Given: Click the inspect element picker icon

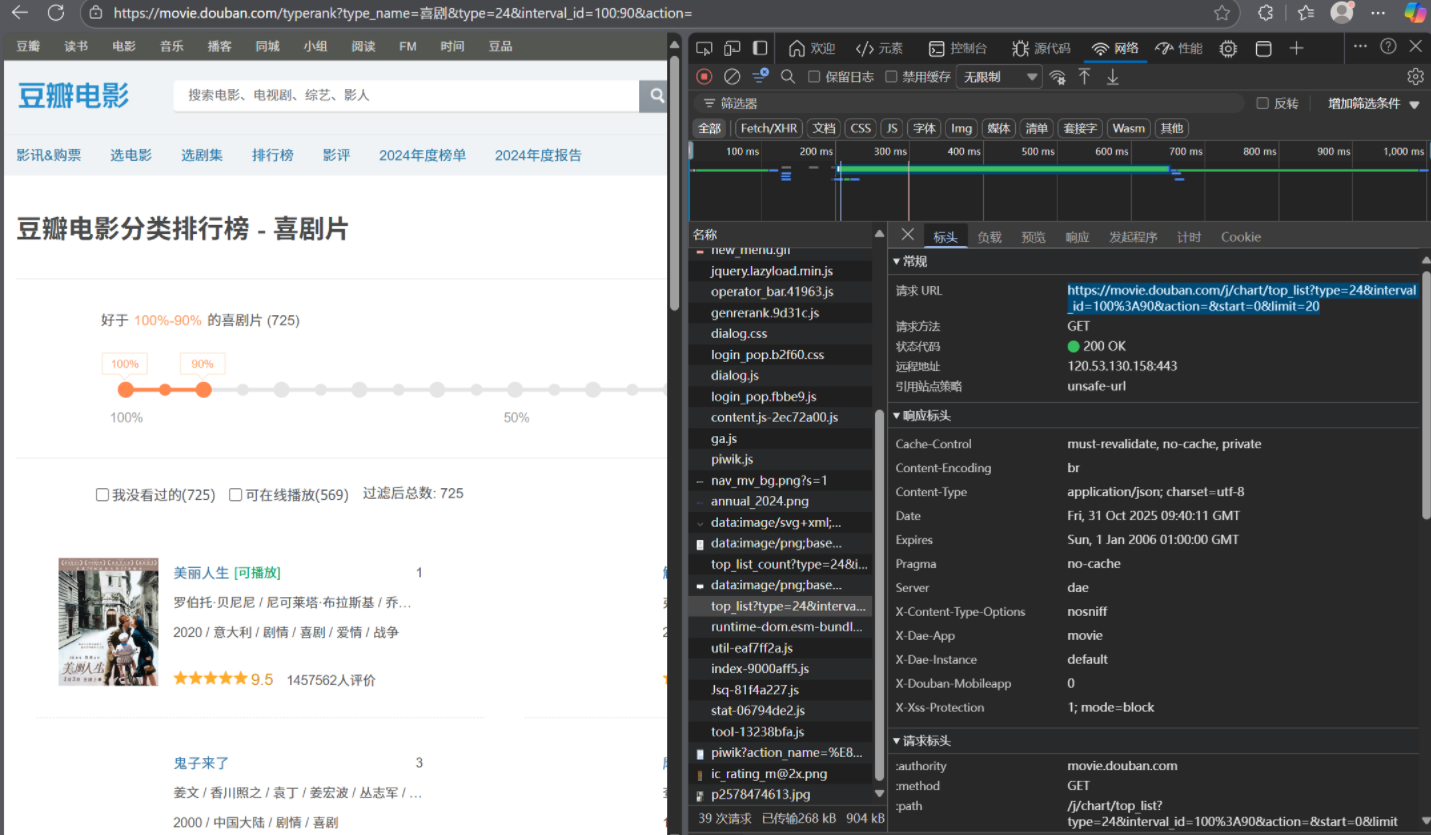Looking at the screenshot, I should point(704,48).
